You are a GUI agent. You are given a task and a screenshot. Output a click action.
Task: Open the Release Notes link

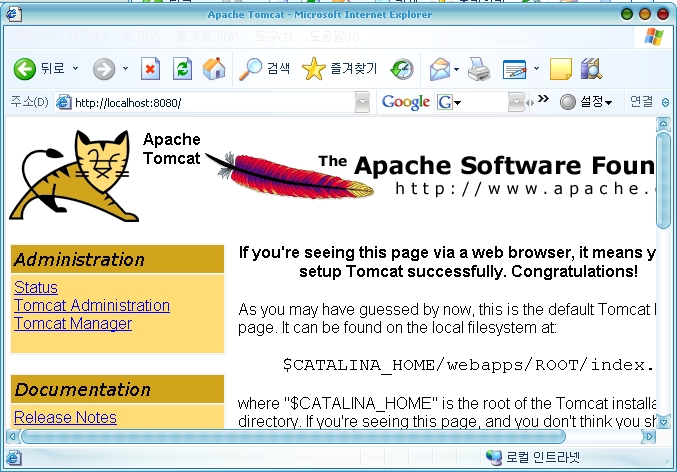[x=65, y=418]
